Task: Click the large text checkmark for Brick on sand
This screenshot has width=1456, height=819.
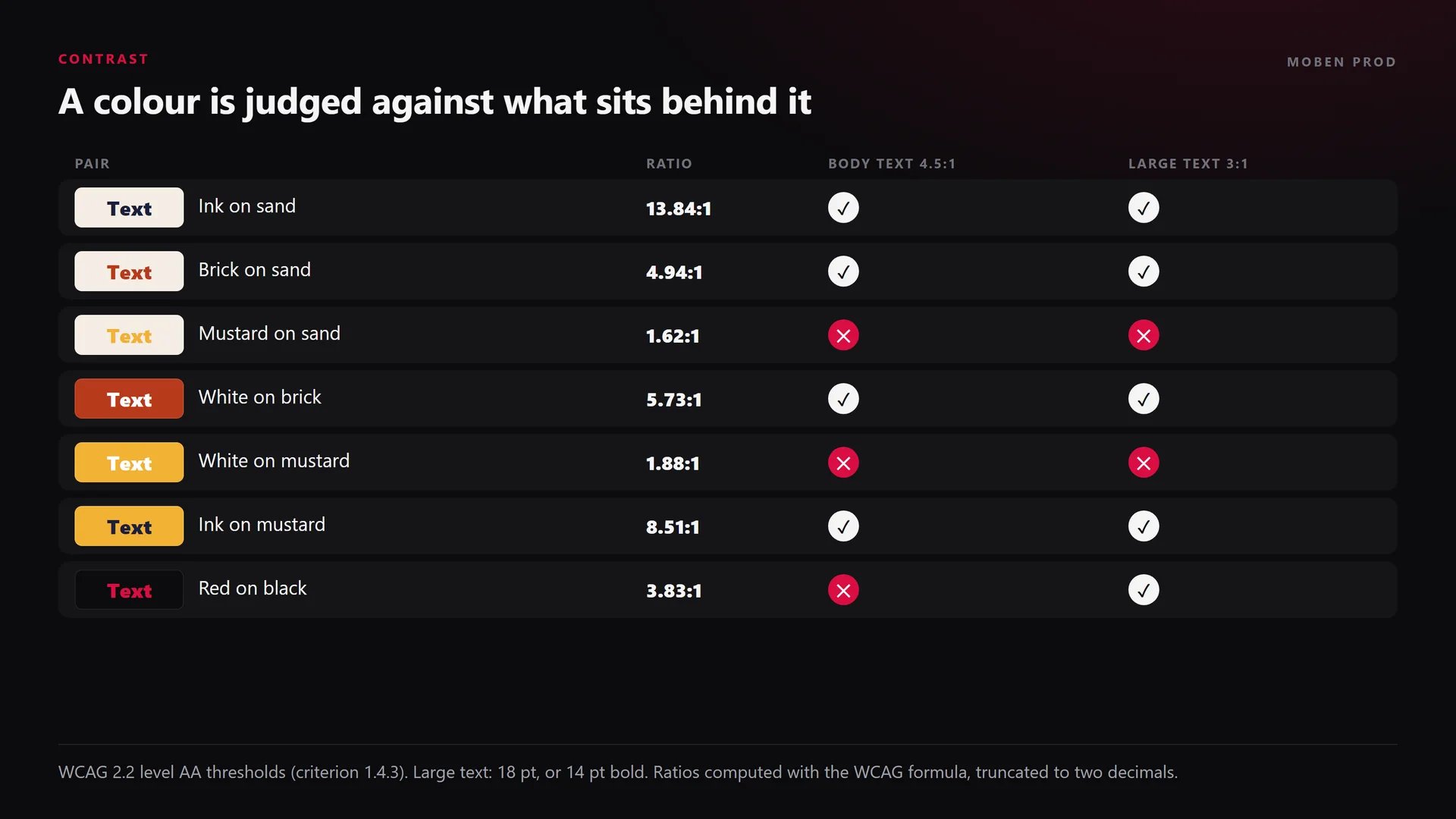Action: pos(1144,271)
